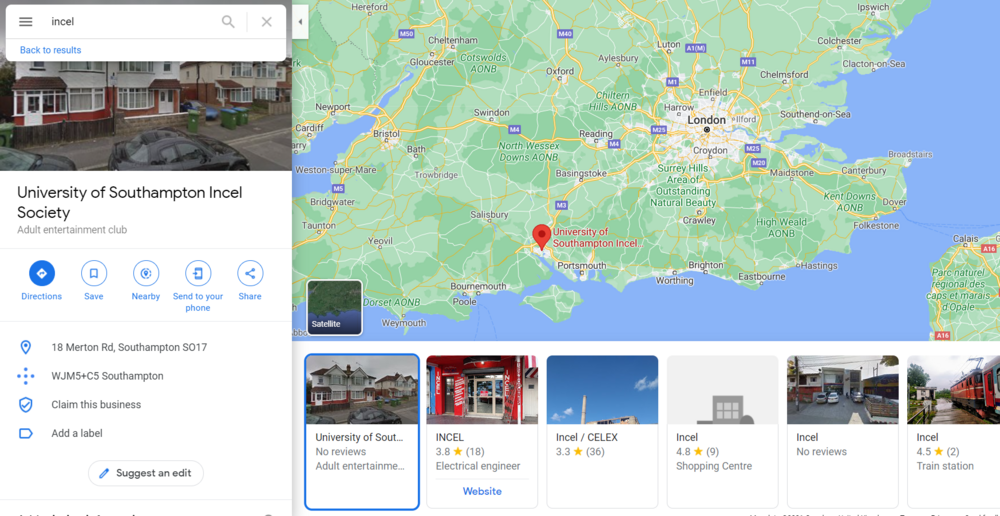Choose Add a label
The height and width of the screenshot is (516, 1000).
pyautogui.click(x=77, y=434)
